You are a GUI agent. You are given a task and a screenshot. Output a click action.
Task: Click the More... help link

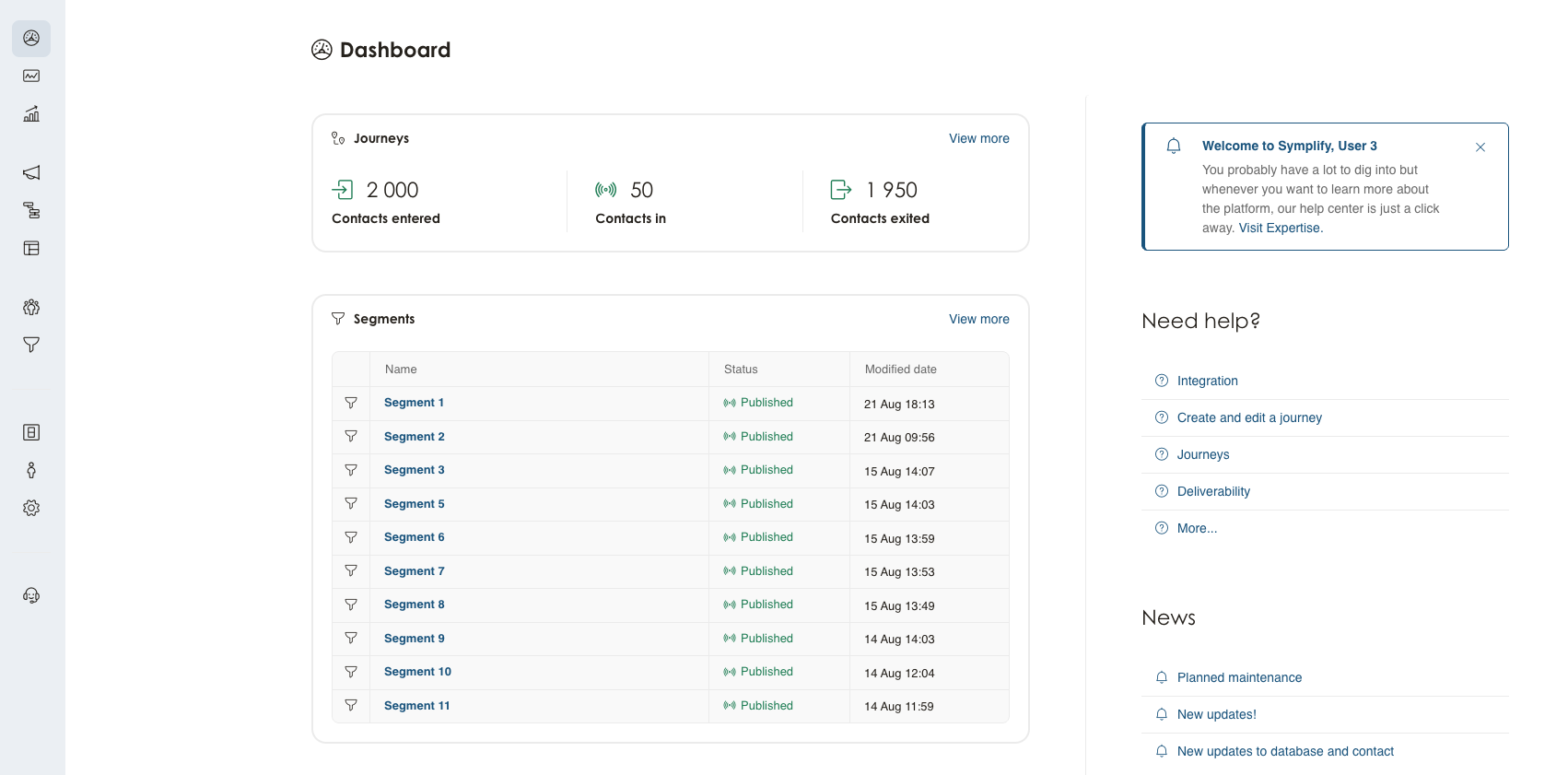tap(1197, 528)
